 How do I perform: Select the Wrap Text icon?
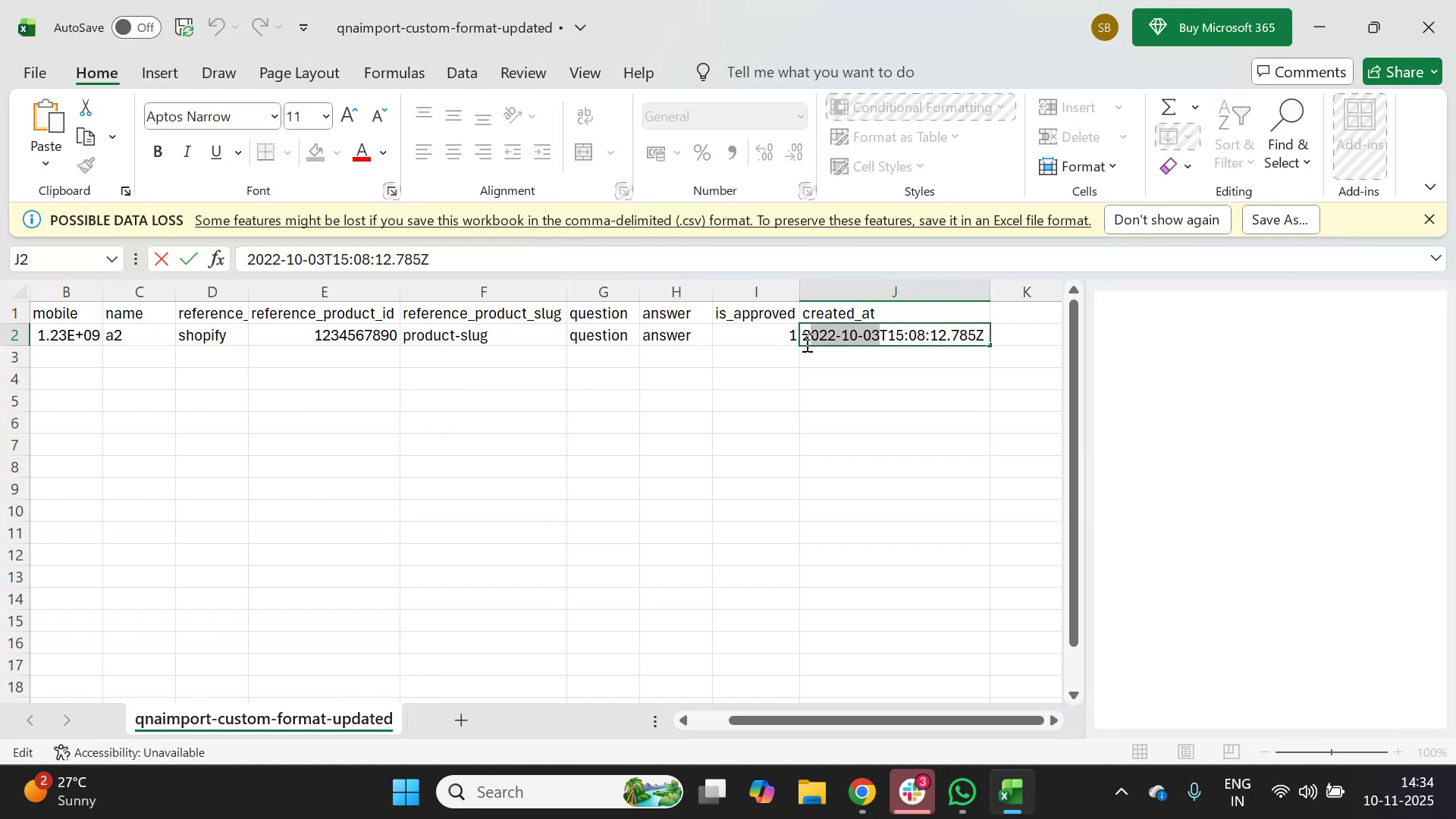click(585, 115)
